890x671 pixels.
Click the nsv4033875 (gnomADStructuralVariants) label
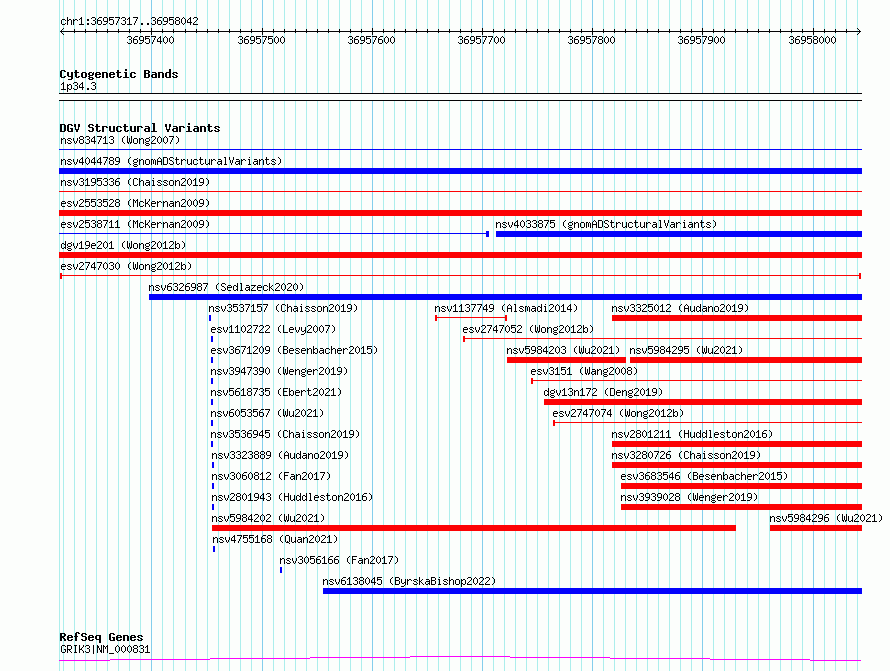pyautogui.click(x=606, y=224)
